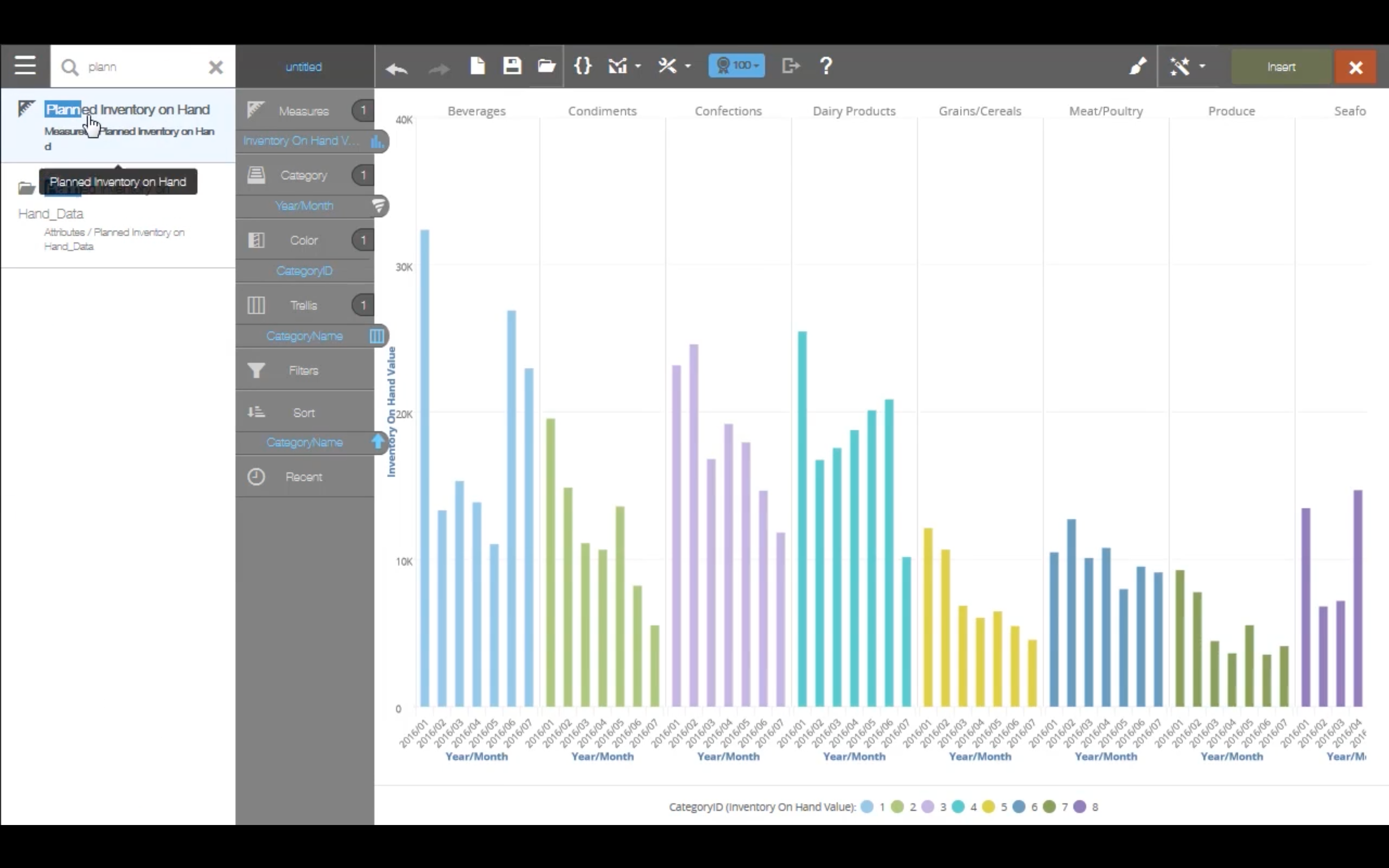The width and height of the screenshot is (1389, 868).
Task: Click the Trellis section grid icon
Action: 256,305
